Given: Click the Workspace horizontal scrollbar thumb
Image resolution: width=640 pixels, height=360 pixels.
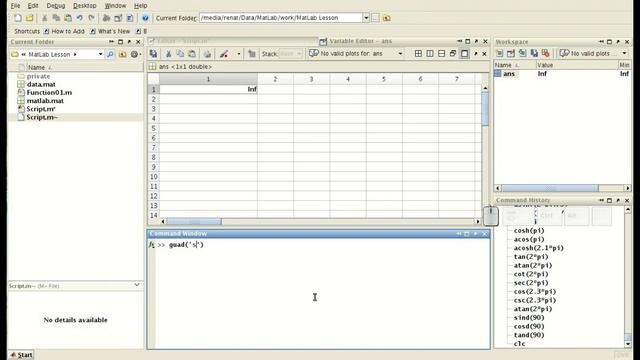Looking at the screenshot, I should pyautogui.click(x=549, y=188).
